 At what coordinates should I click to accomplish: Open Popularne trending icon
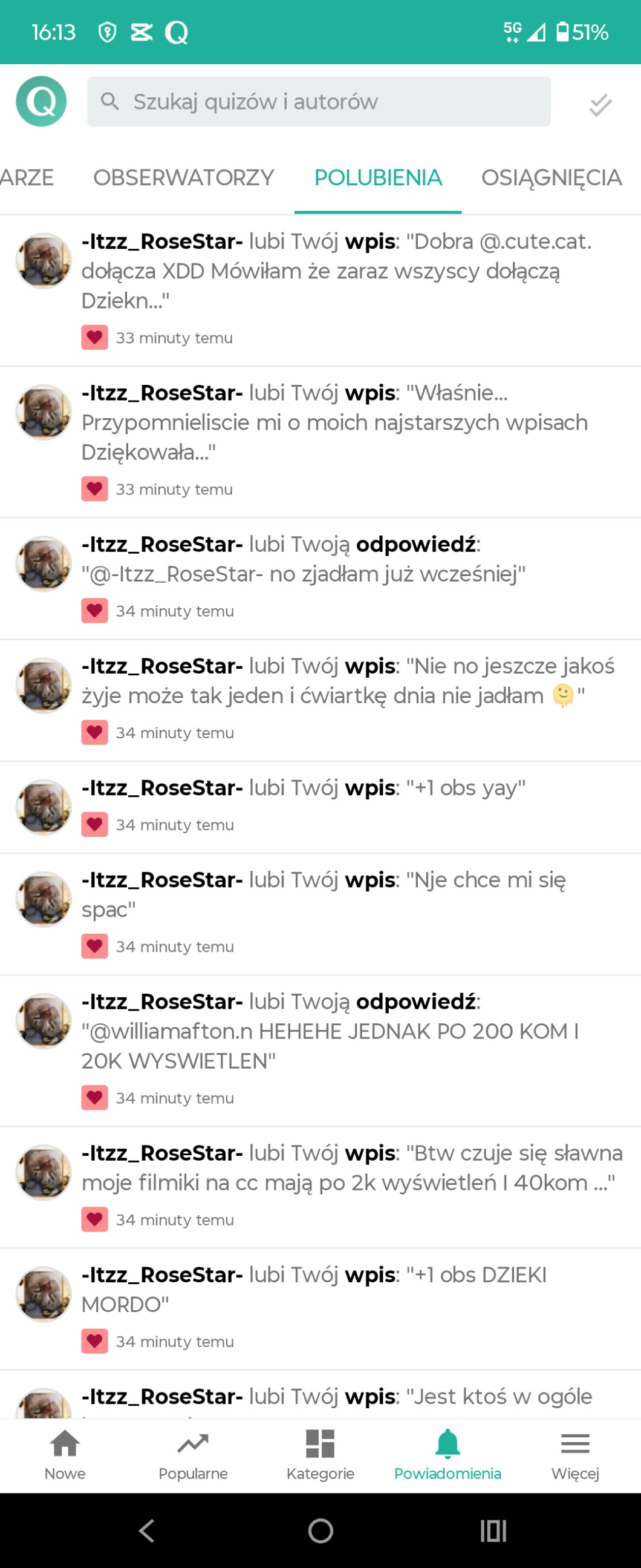click(193, 1455)
